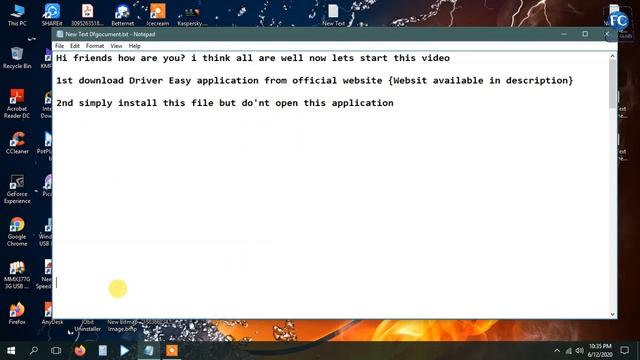Click in line starting '2nd simply install'
This screenshot has width=640, height=360.
coord(224,103)
